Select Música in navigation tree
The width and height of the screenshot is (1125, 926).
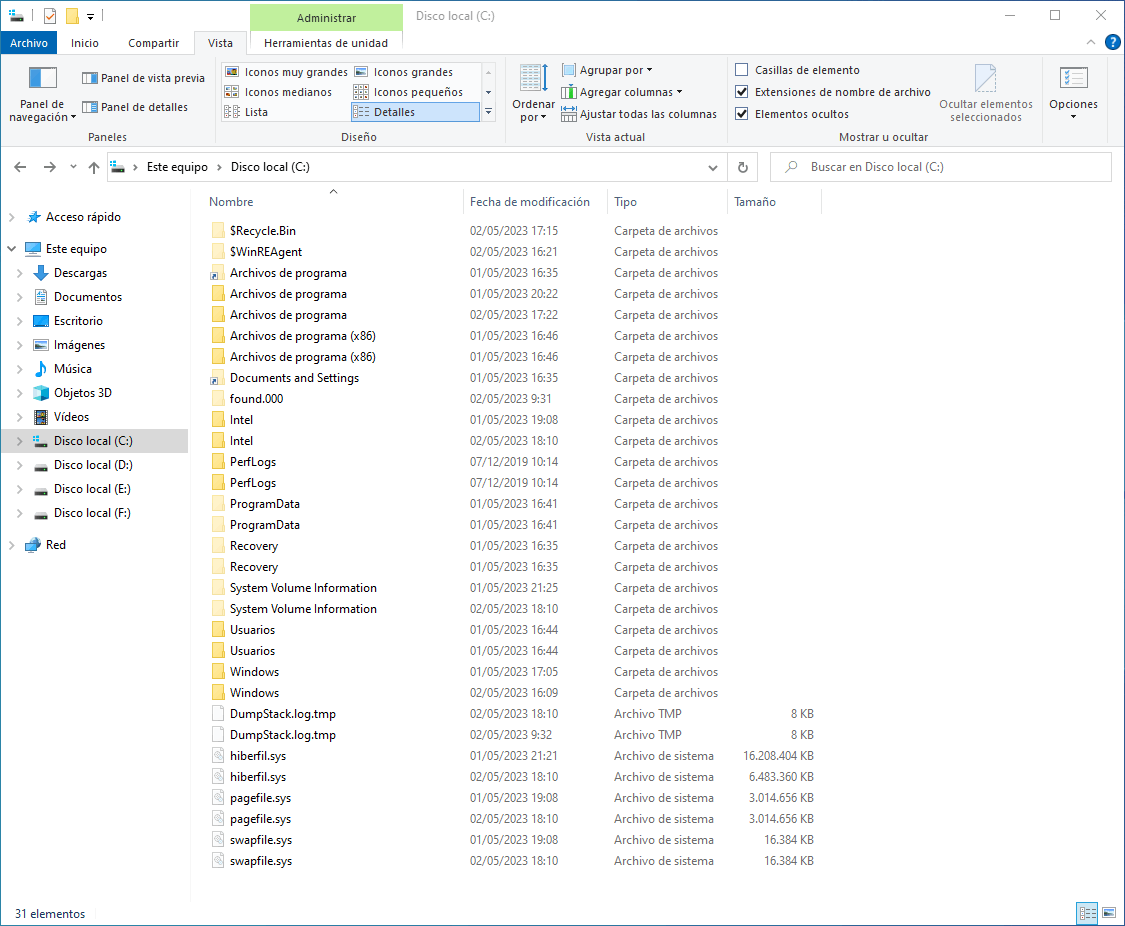[x=72, y=369]
